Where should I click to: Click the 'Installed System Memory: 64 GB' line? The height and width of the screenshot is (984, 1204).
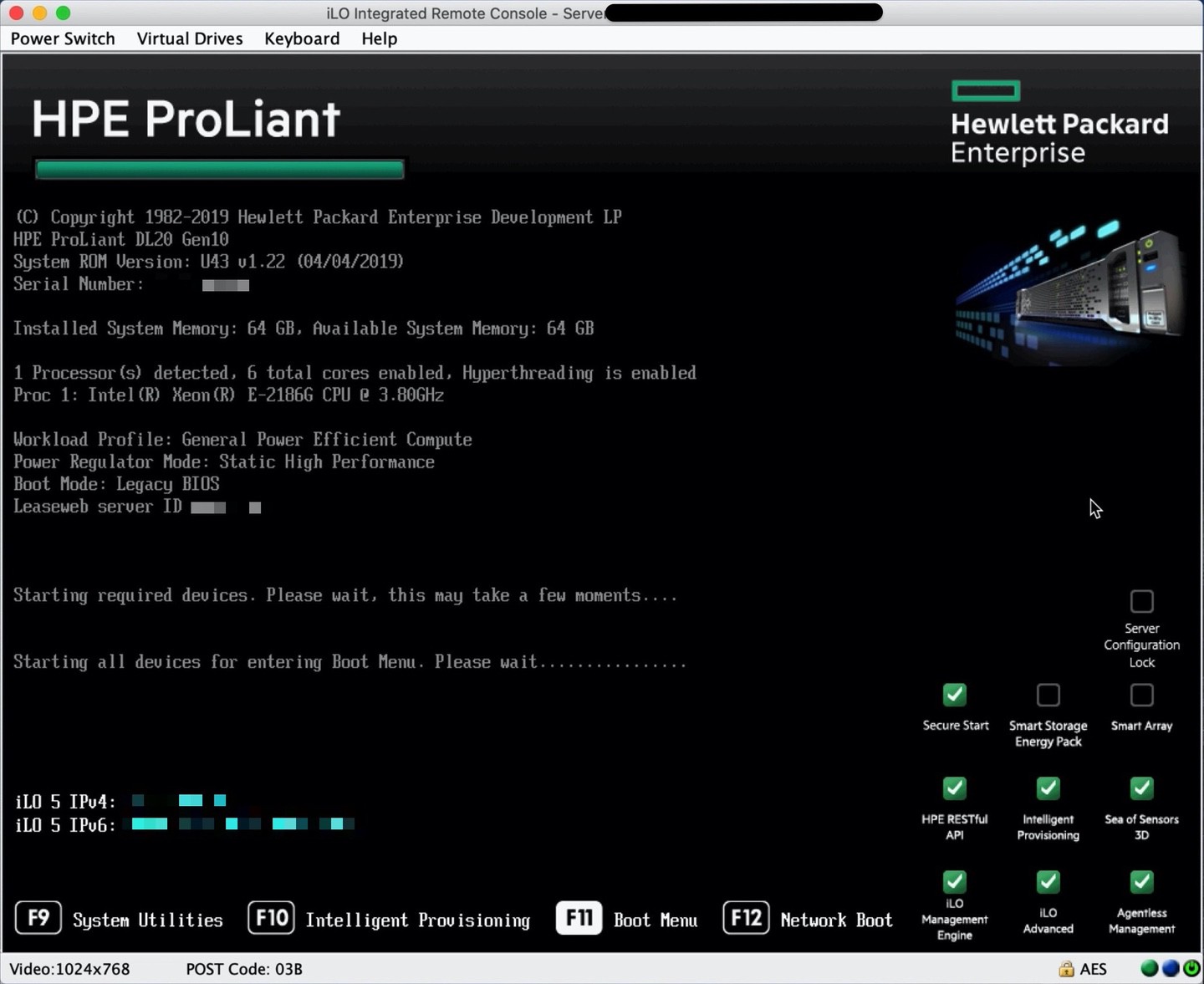[x=304, y=329]
